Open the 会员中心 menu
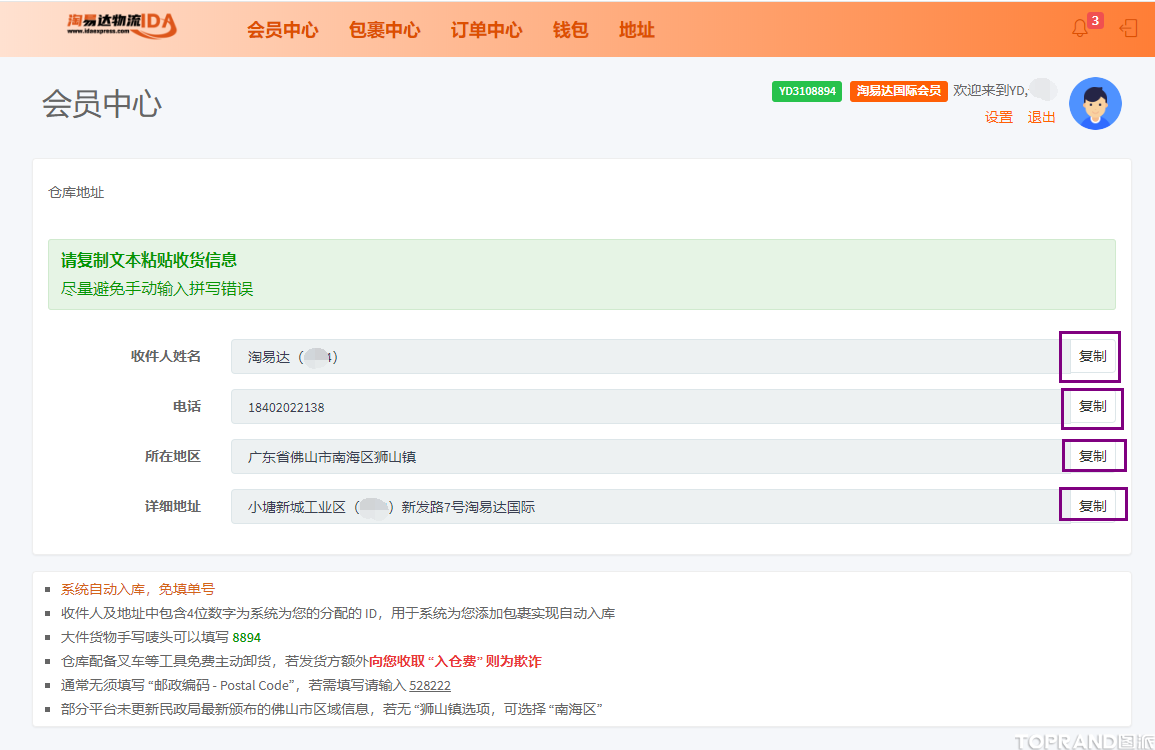The image size is (1155, 750). coord(282,30)
